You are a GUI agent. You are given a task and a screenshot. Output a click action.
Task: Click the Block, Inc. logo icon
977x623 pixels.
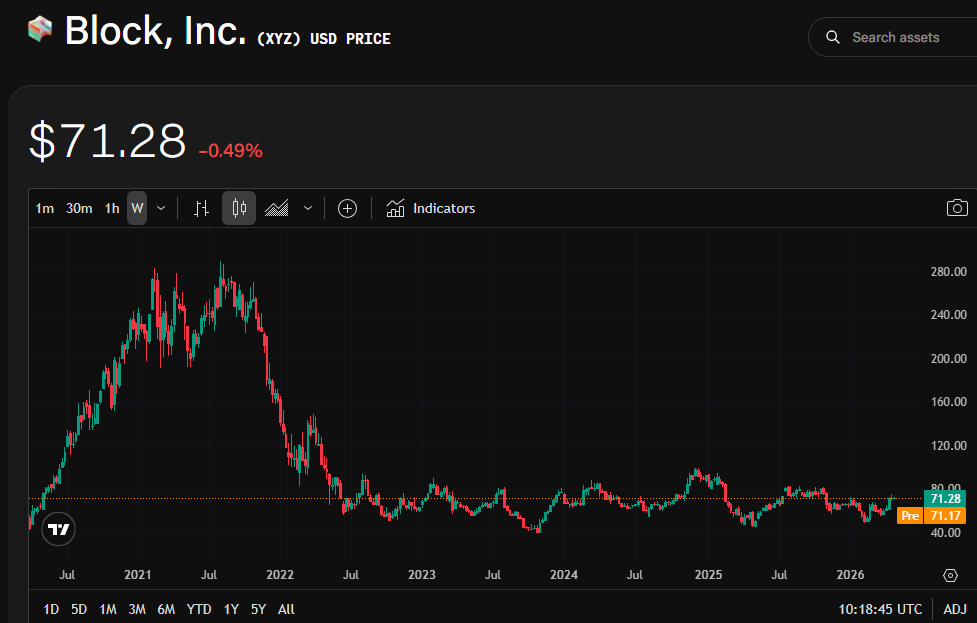click(40, 30)
